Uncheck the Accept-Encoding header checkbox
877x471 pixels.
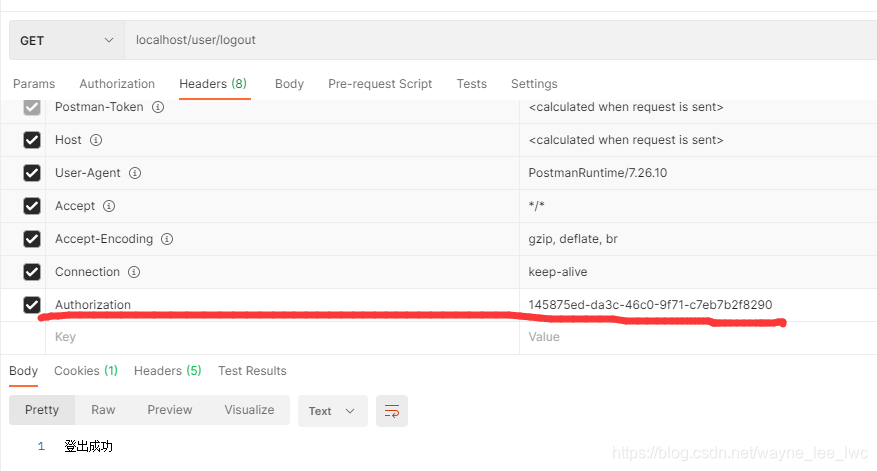point(32,239)
